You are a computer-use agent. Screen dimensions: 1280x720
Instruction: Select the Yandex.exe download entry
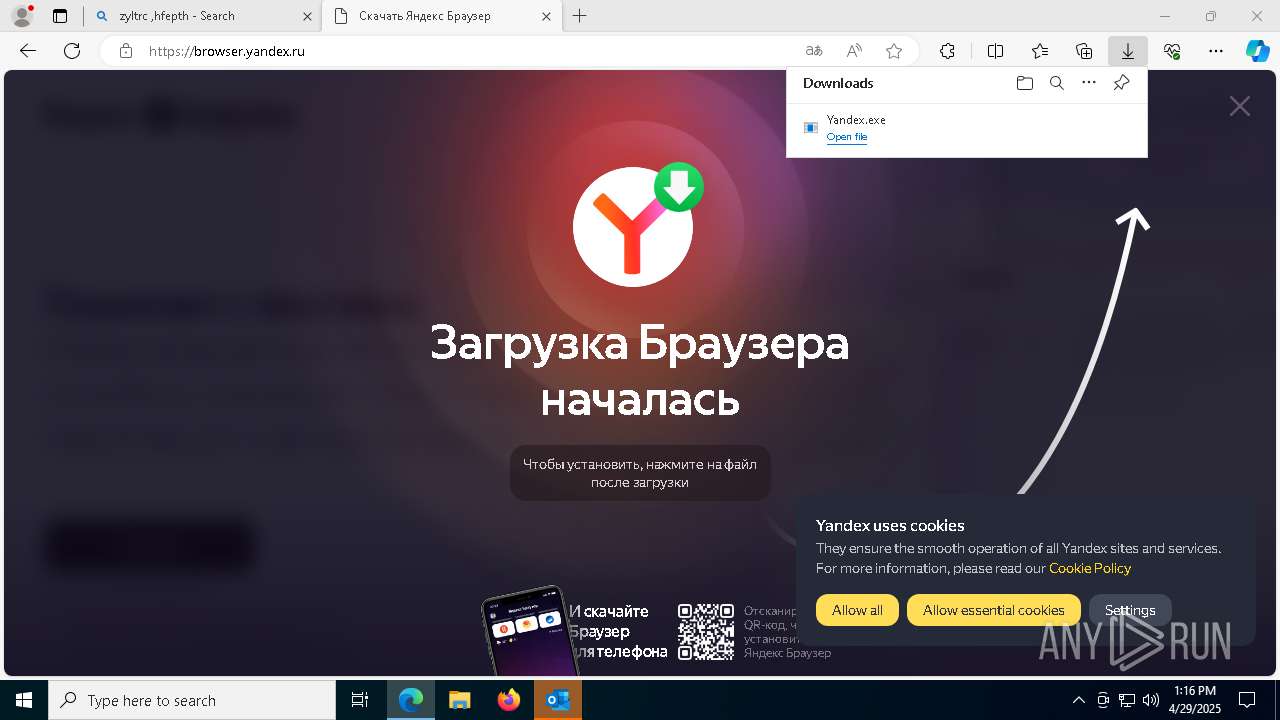click(x=966, y=128)
